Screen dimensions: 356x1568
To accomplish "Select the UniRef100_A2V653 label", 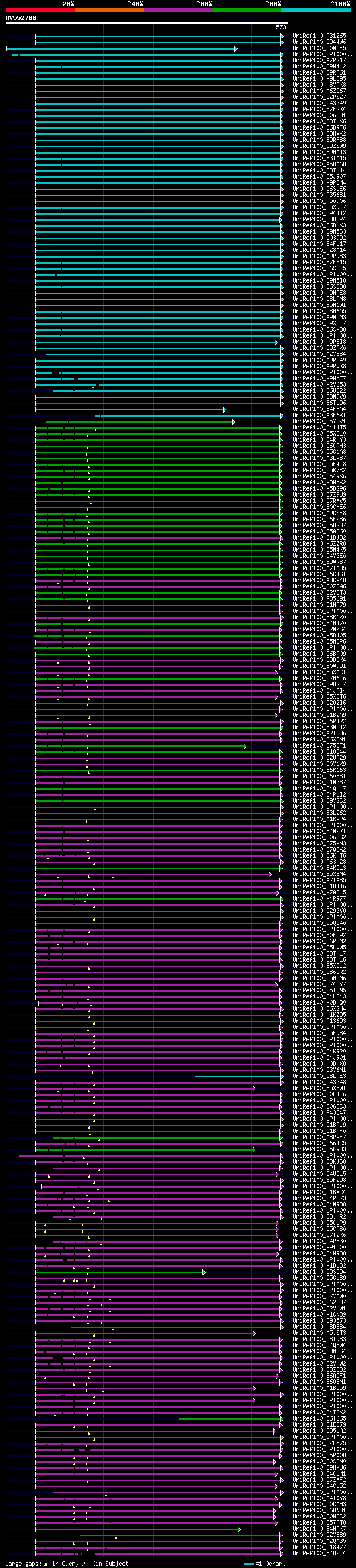I will click(x=319, y=385).
